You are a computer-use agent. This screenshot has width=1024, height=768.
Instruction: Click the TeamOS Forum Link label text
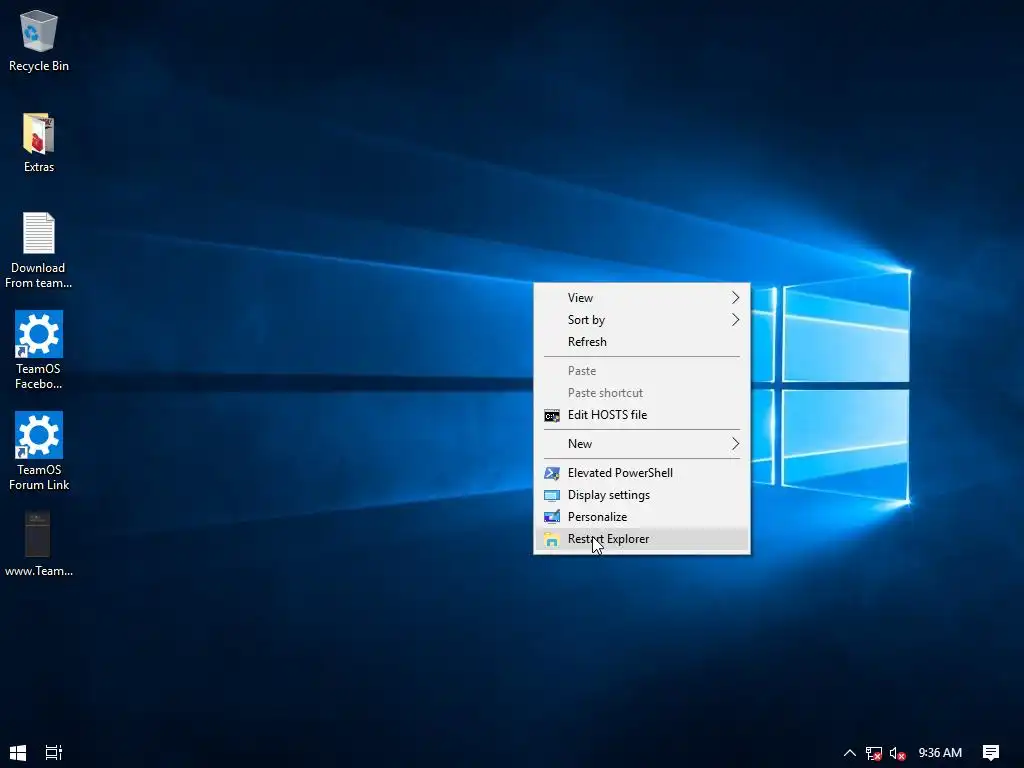(x=39, y=477)
